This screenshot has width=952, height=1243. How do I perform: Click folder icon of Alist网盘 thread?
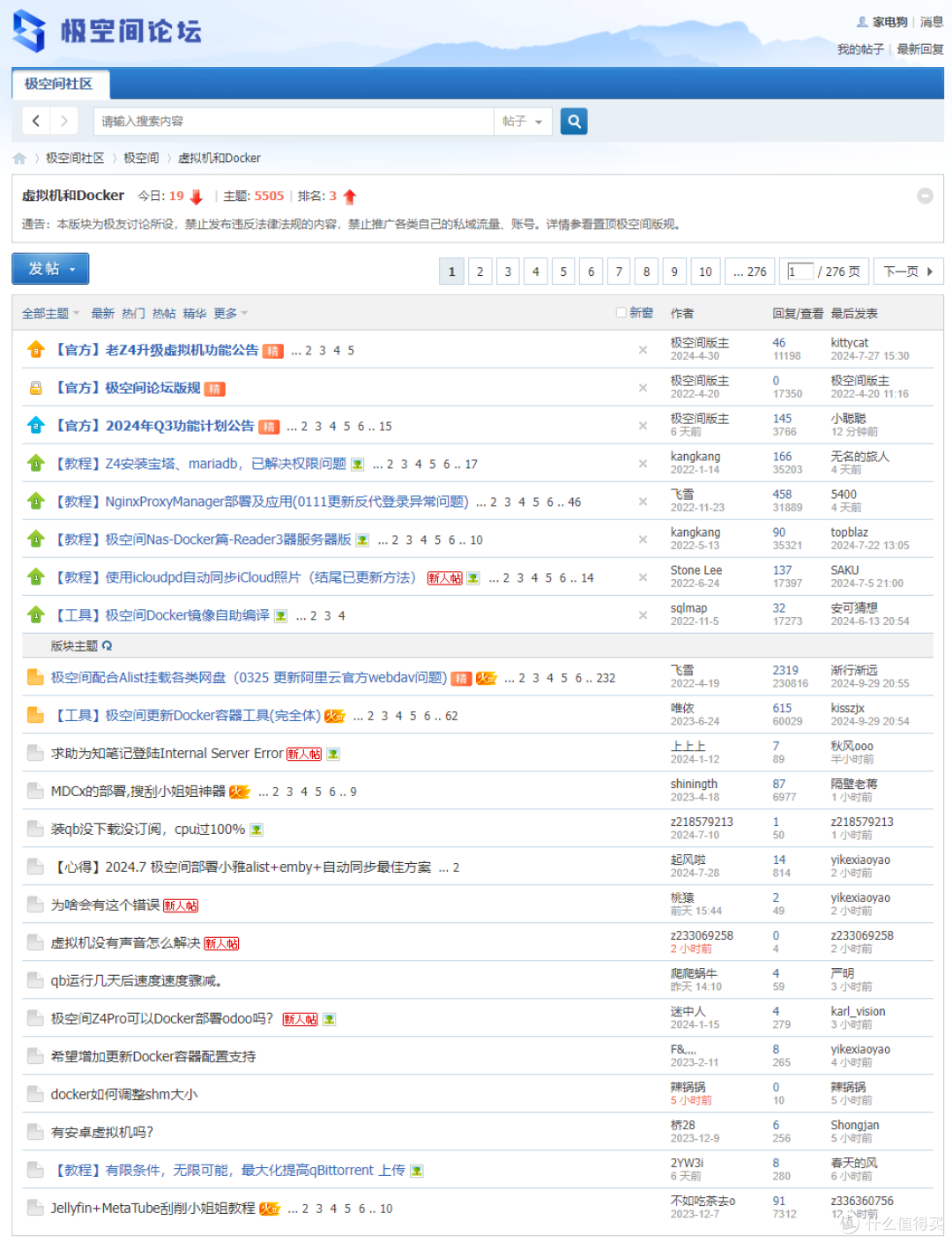pyautogui.click(x=35, y=677)
